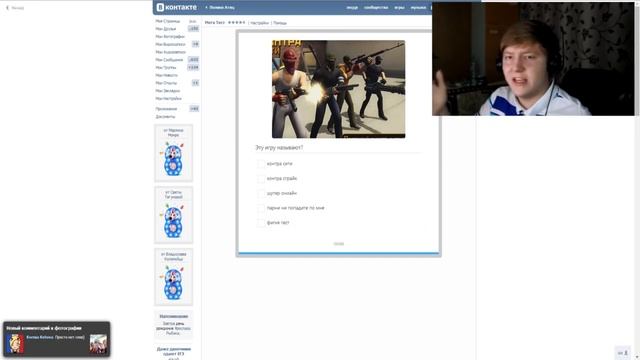
Task: Open the first matryoshka gift in the sidebar
Action: coord(173,159)
